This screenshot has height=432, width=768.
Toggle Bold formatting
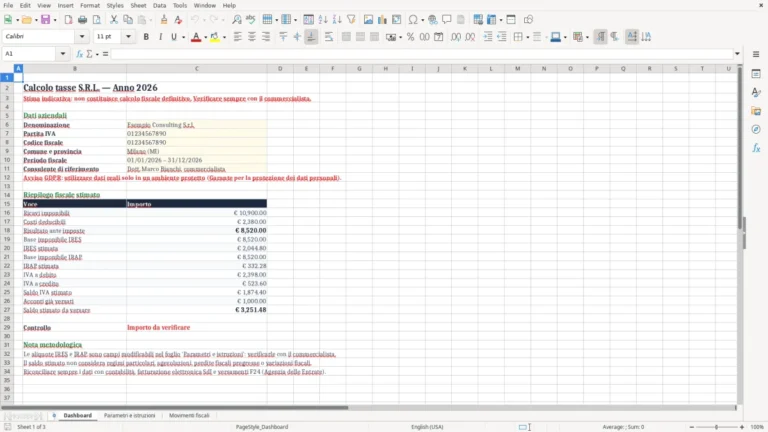point(146,37)
